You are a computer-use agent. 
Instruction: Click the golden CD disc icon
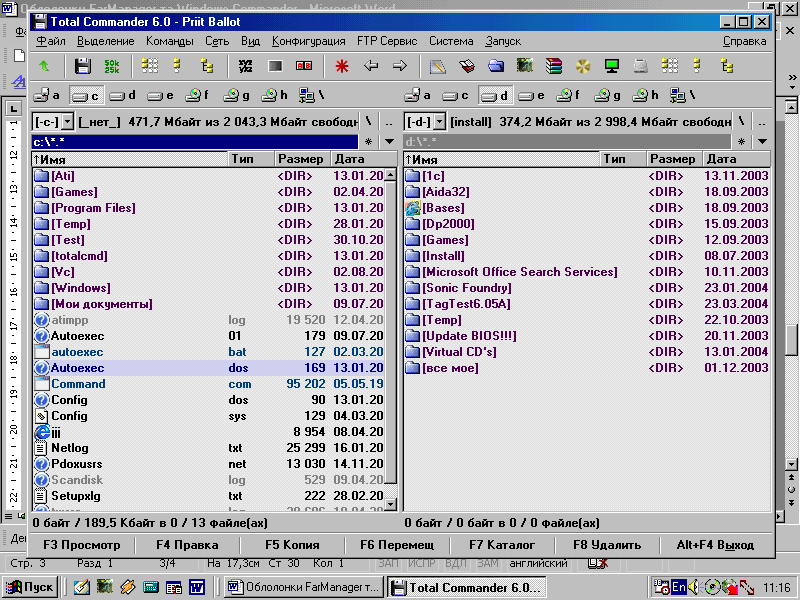point(583,66)
